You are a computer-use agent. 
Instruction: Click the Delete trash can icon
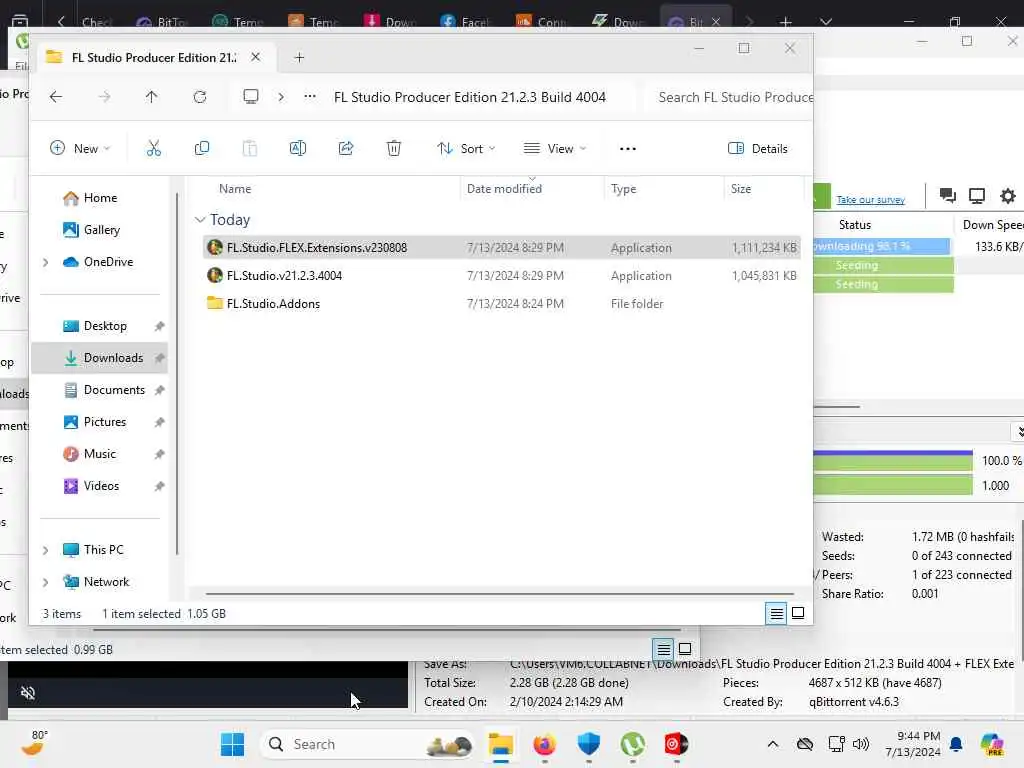394,149
